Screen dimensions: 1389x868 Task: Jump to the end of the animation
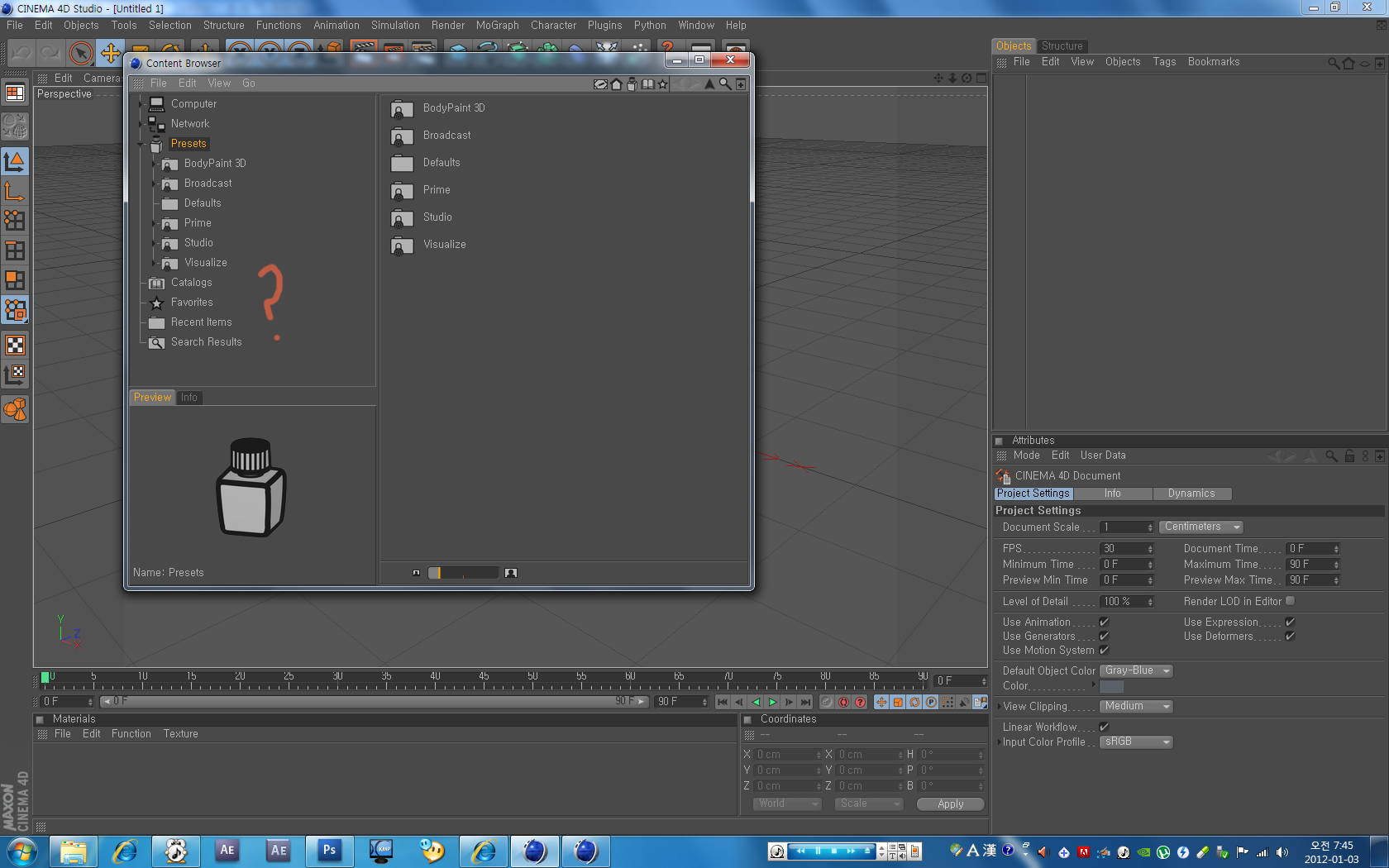point(805,702)
